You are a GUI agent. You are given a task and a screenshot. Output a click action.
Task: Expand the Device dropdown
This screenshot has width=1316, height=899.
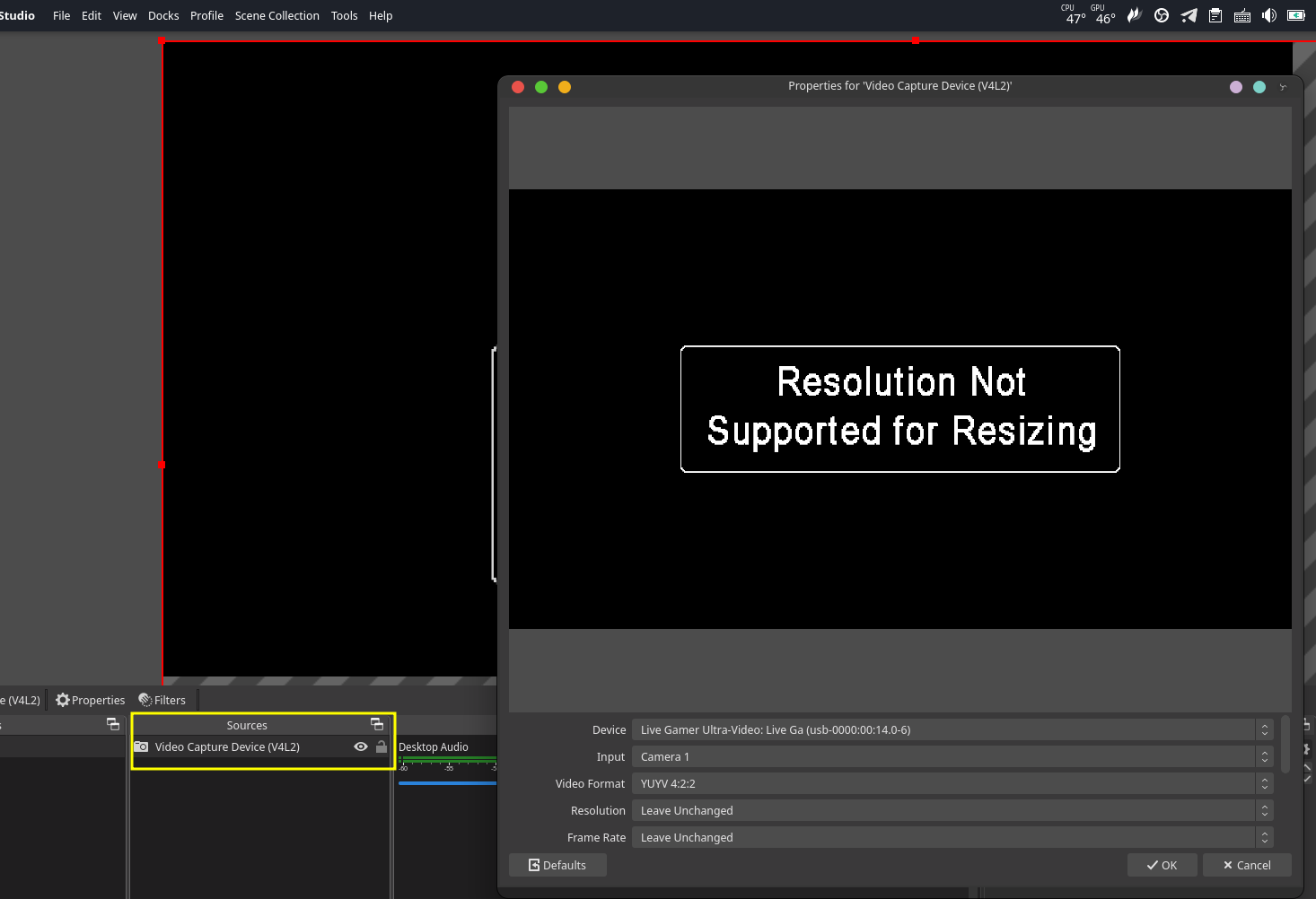coord(952,729)
